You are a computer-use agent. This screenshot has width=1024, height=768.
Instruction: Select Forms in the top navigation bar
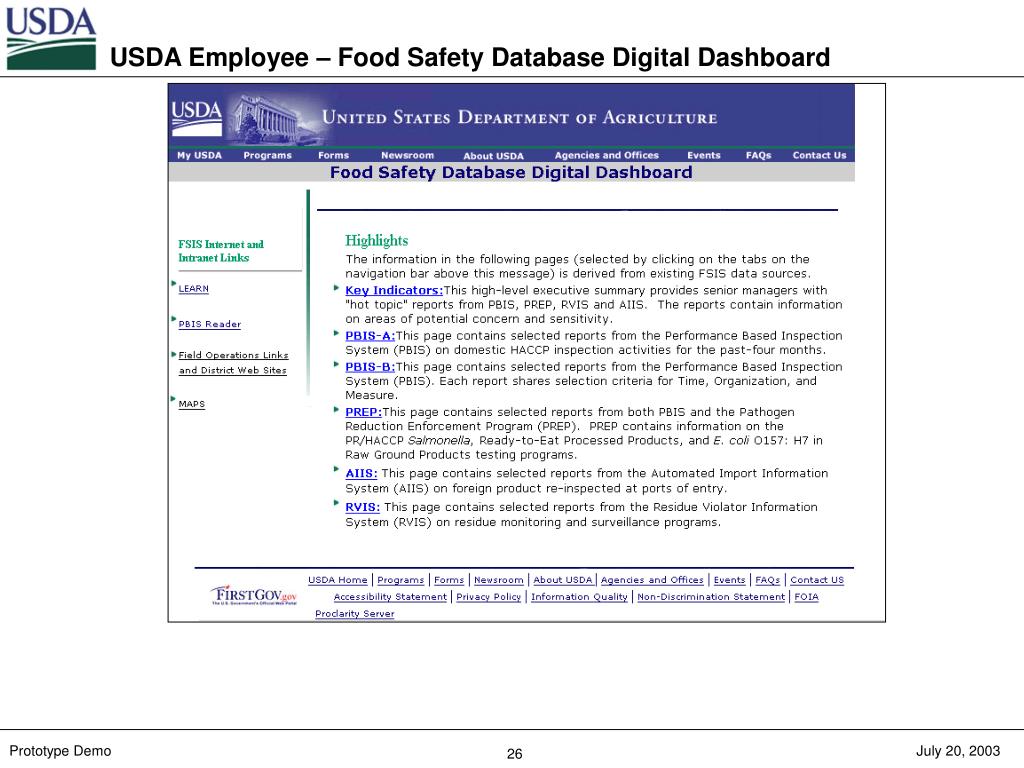coord(333,155)
